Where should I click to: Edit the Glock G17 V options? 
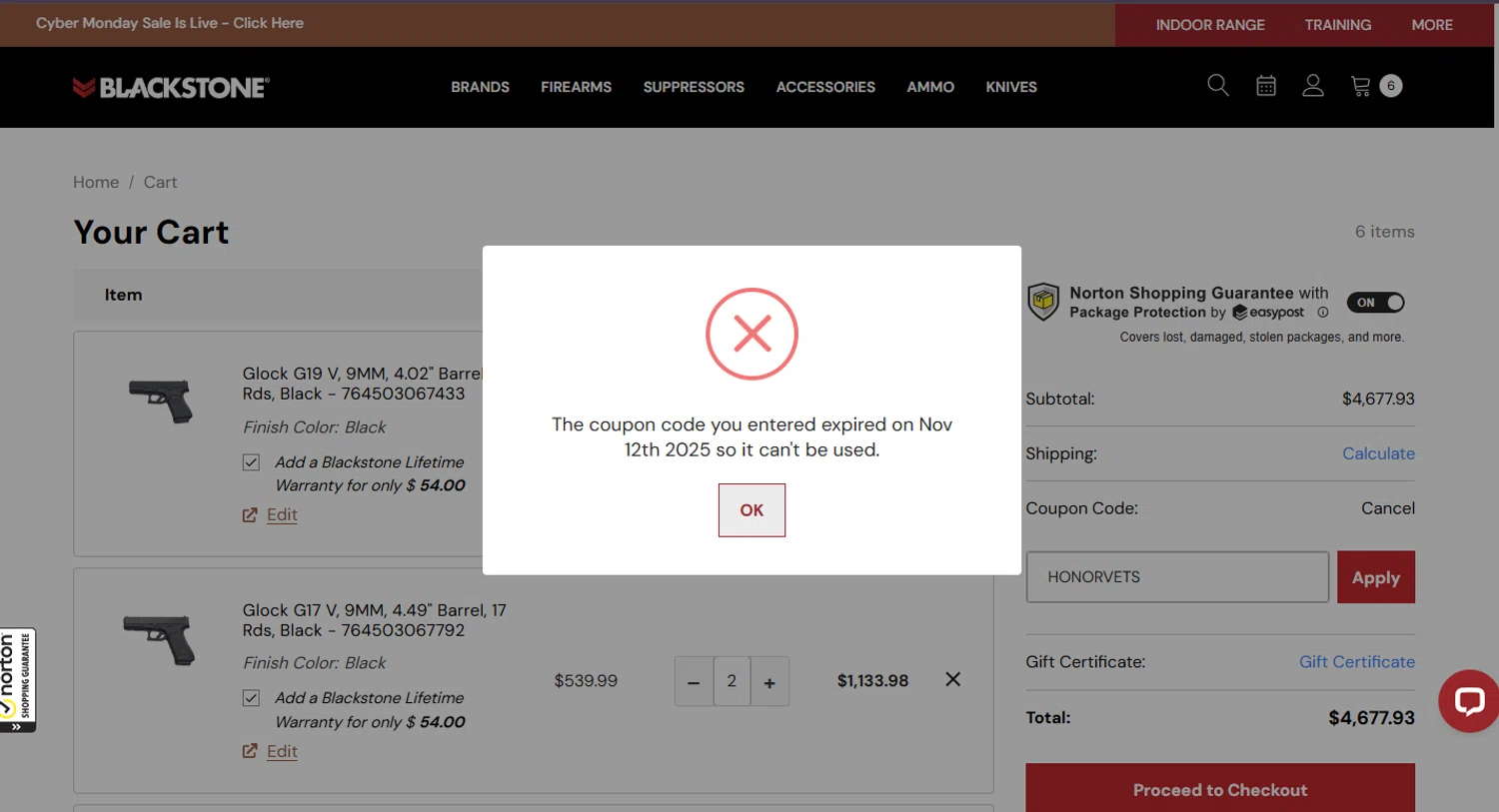282,751
